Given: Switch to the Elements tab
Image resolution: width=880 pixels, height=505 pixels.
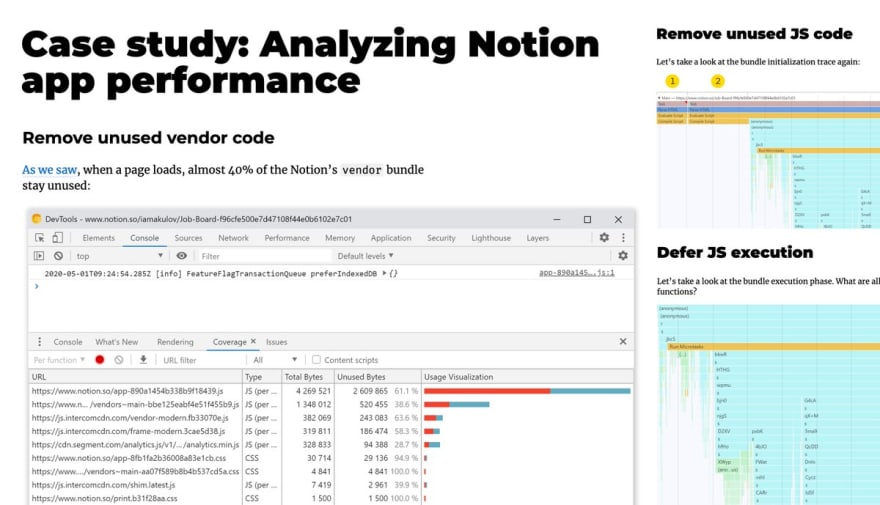Looking at the screenshot, I should (x=98, y=238).
